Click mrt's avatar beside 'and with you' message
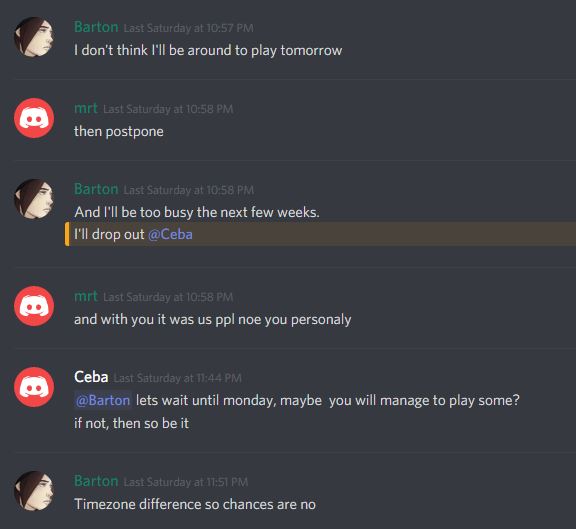576x529 pixels. point(34,306)
